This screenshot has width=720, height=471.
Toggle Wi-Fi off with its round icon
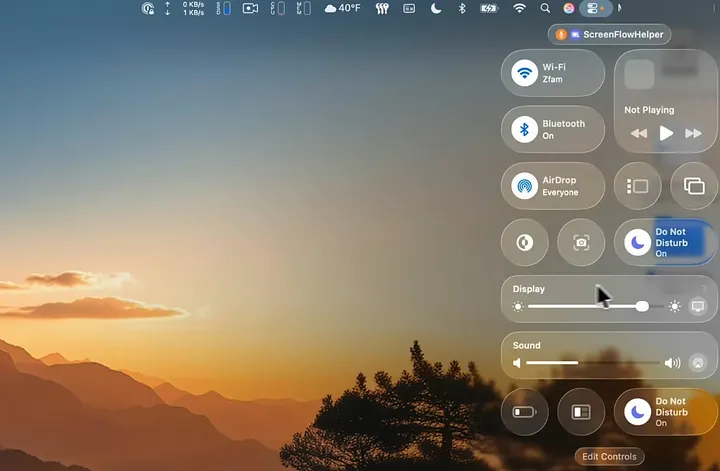(x=524, y=73)
